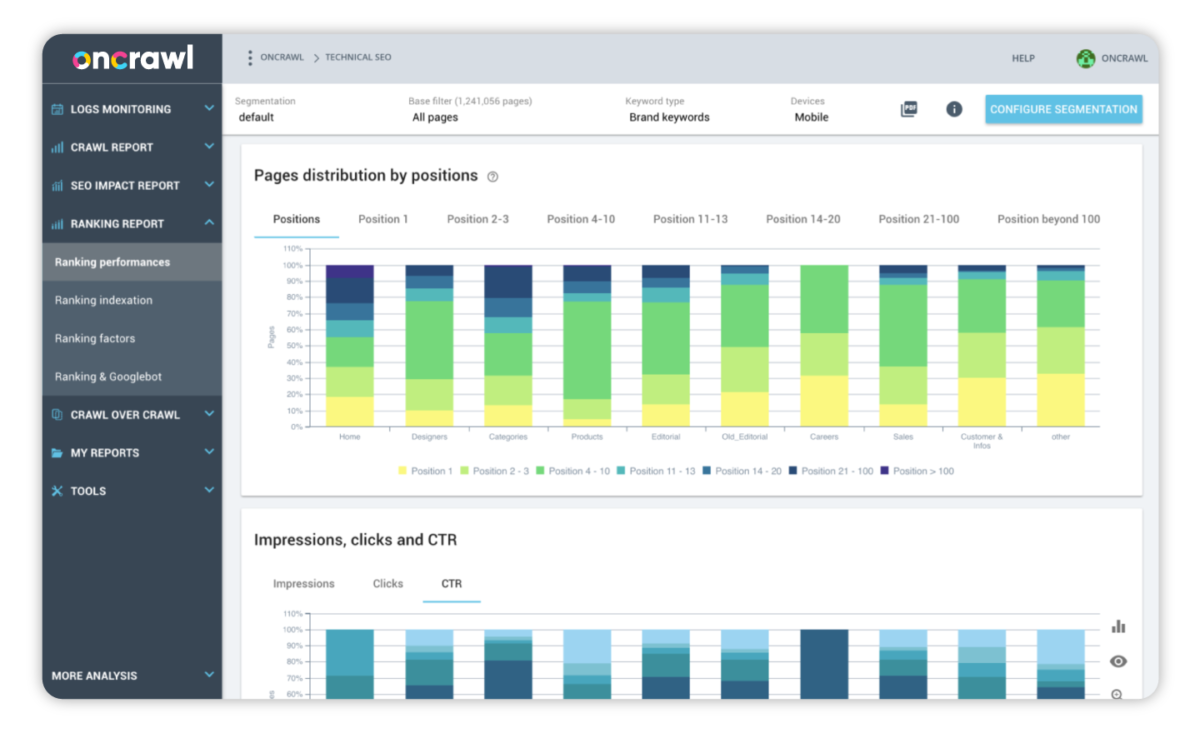Open Ranking indexation in the sidebar
The width and height of the screenshot is (1200, 733).
point(132,300)
